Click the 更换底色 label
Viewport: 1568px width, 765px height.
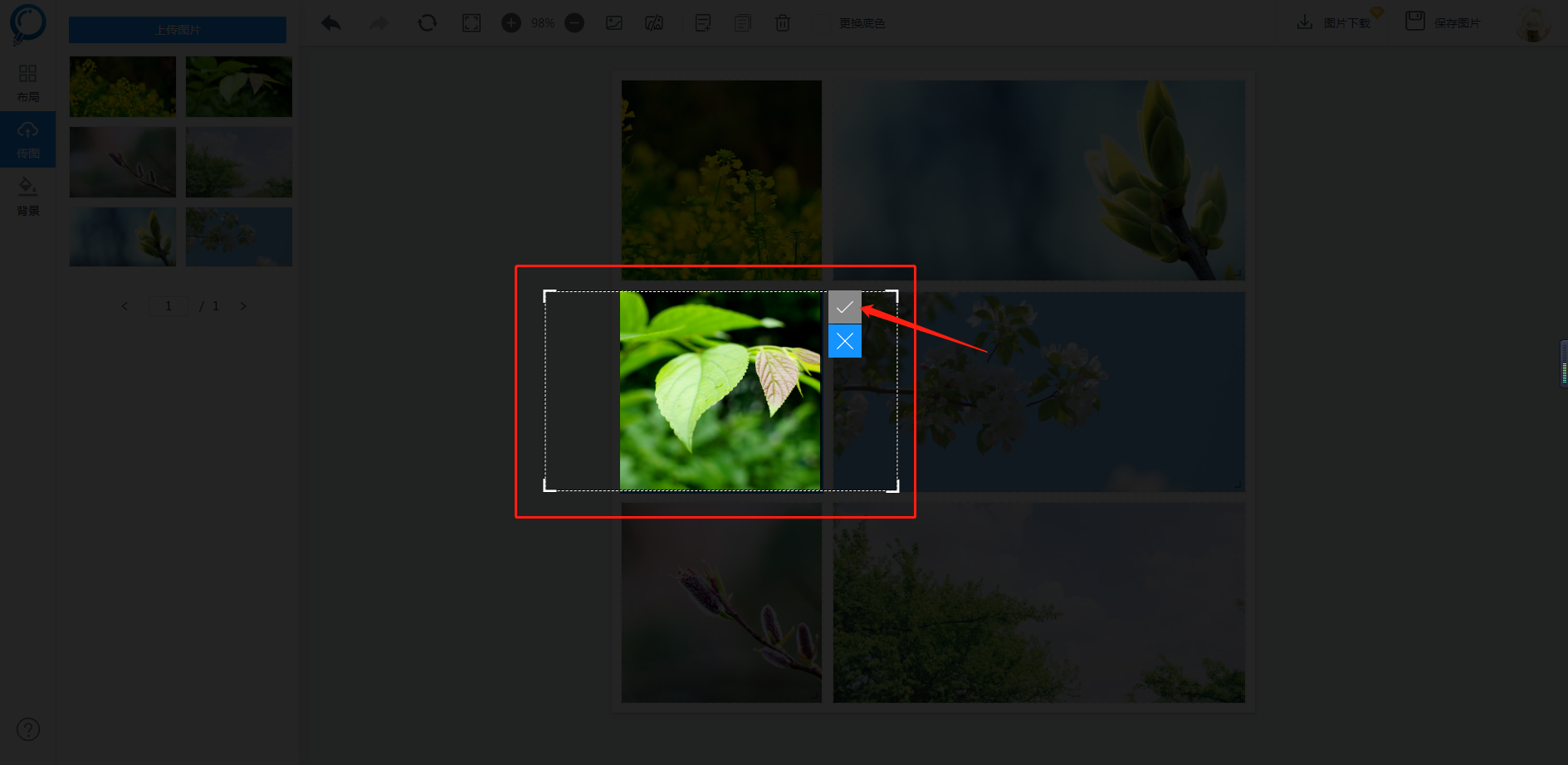[x=862, y=23]
